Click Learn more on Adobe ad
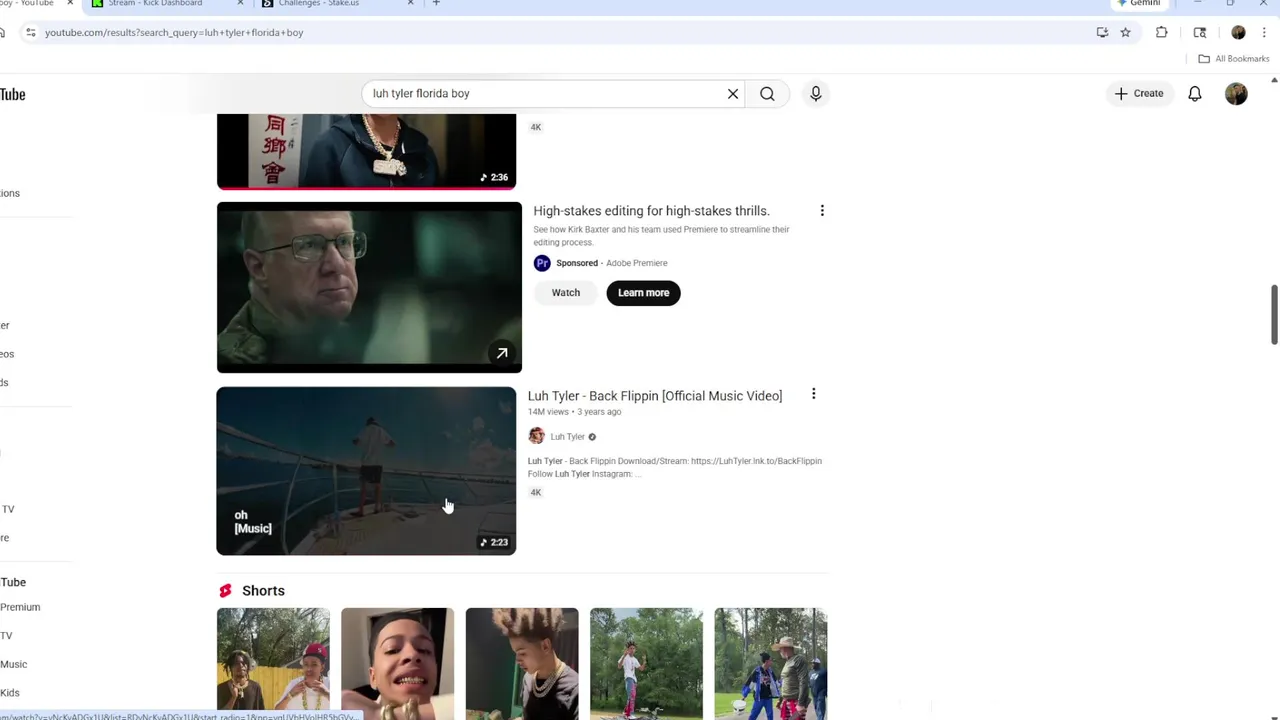The width and height of the screenshot is (1280, 720). (x=643, y=293)
